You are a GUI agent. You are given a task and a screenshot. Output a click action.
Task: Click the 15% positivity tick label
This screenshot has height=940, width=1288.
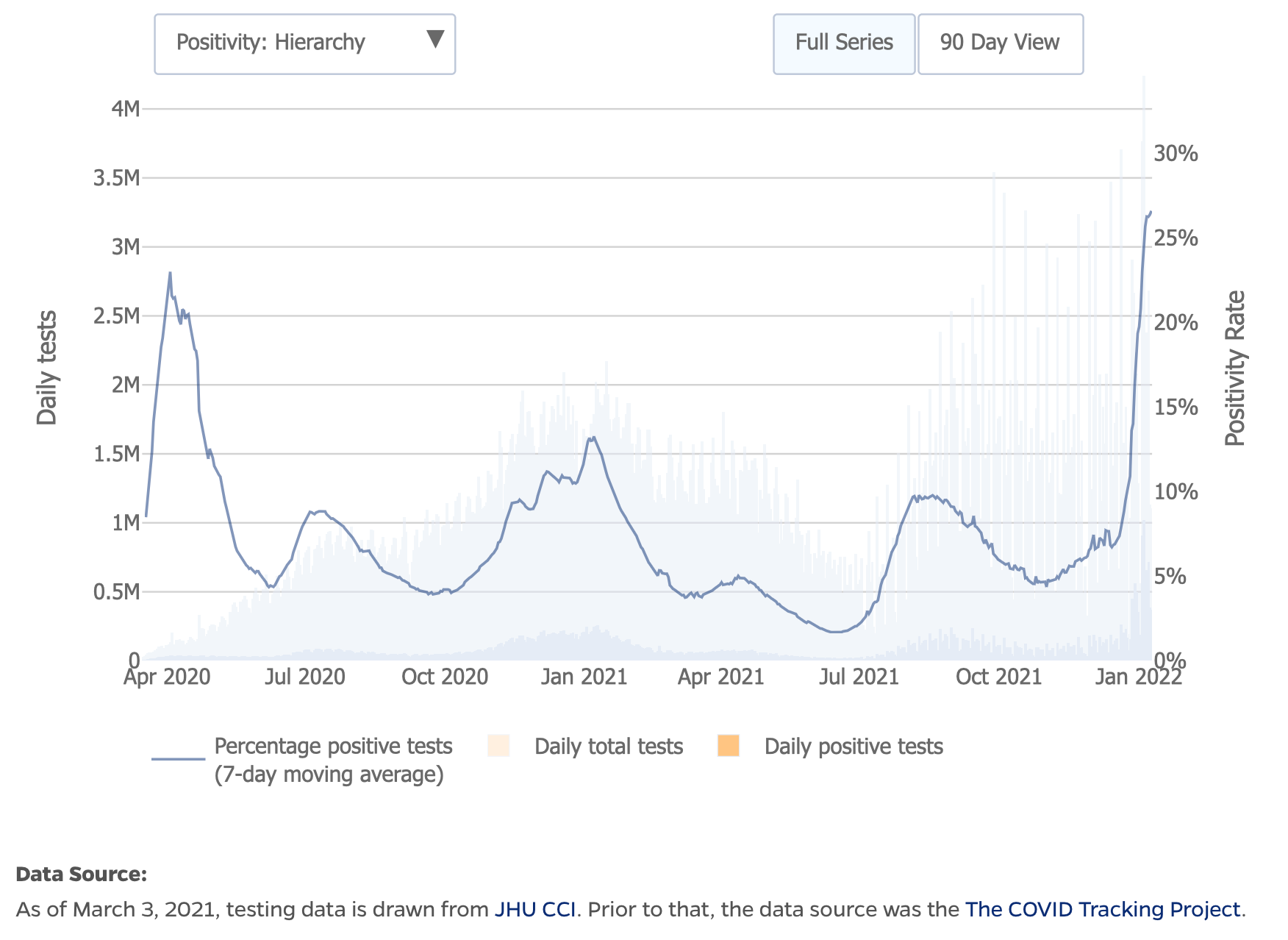(x=1176, y=407)
